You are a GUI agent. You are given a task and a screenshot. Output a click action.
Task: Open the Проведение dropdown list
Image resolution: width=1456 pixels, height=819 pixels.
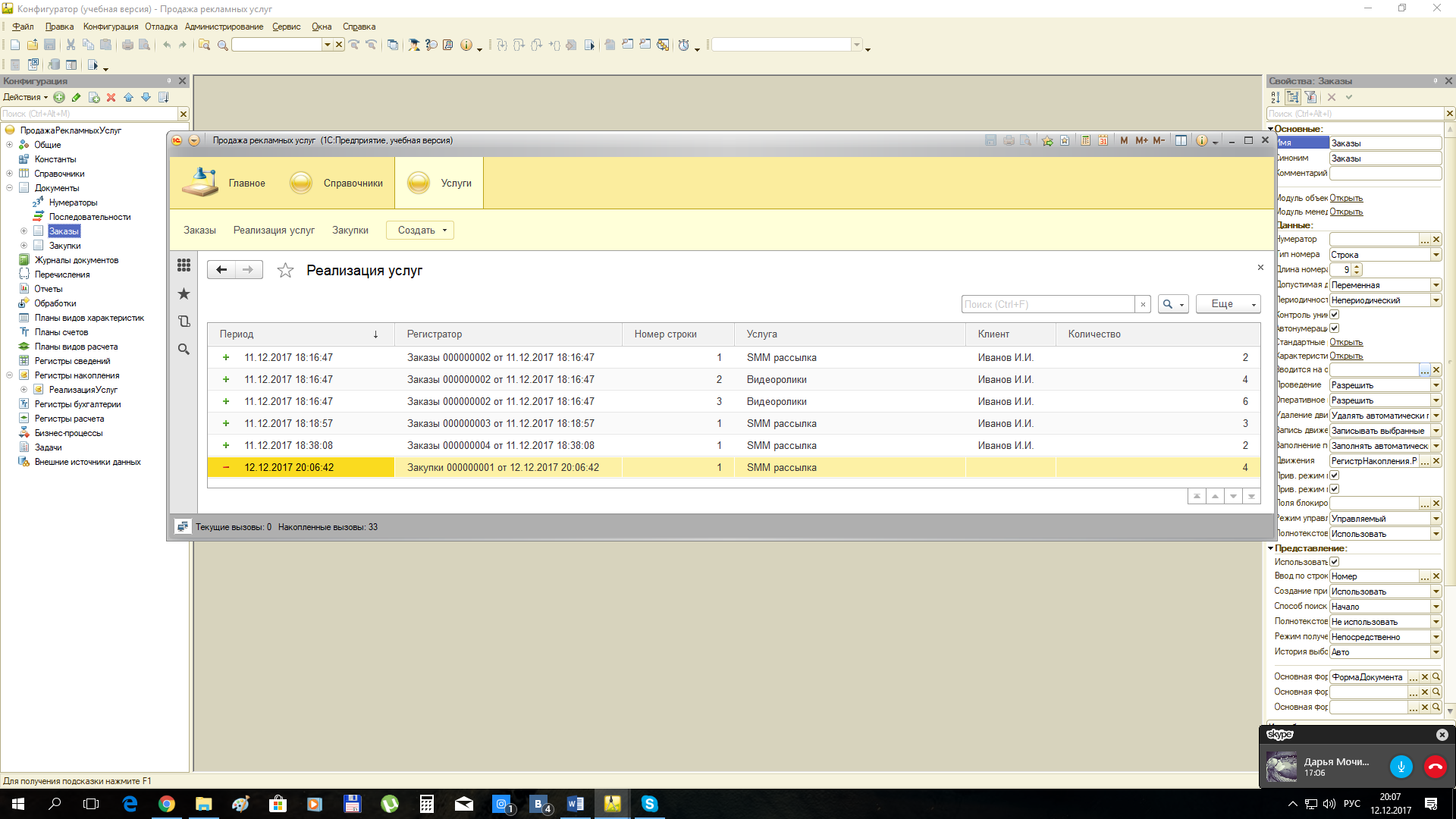click(x=1436, y=385)
